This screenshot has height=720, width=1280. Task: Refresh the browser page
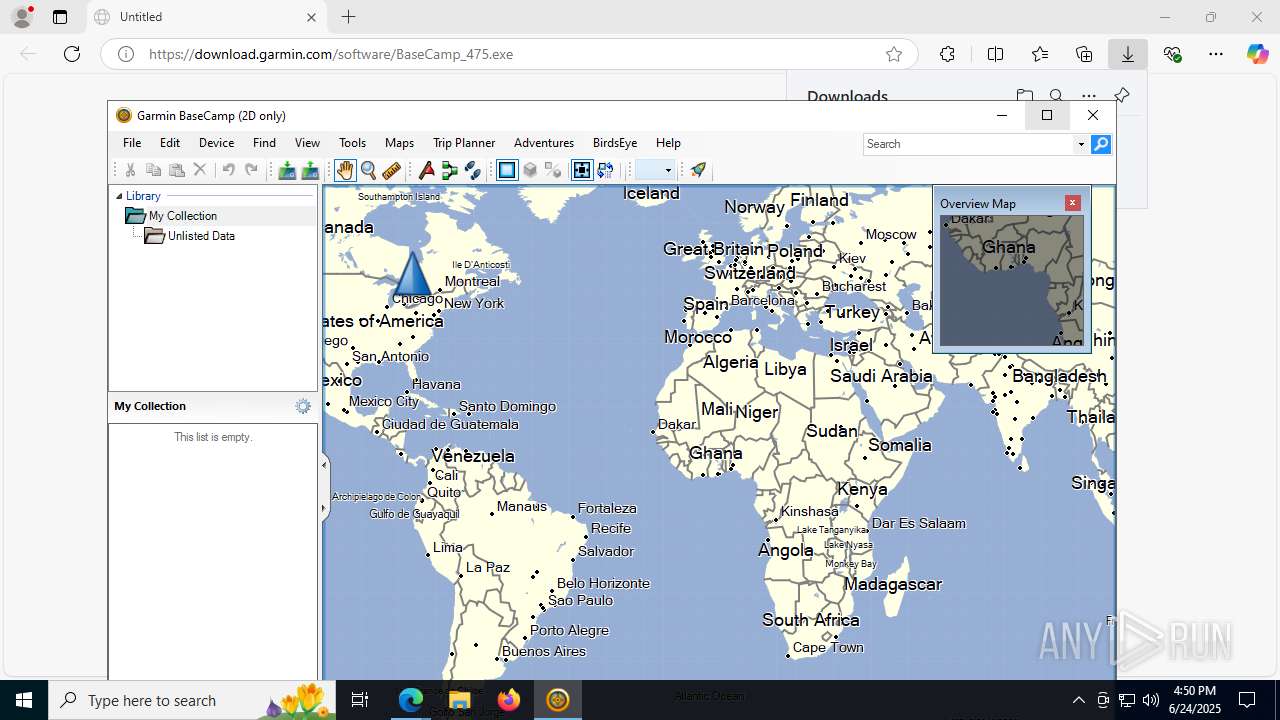click(72, 54)
